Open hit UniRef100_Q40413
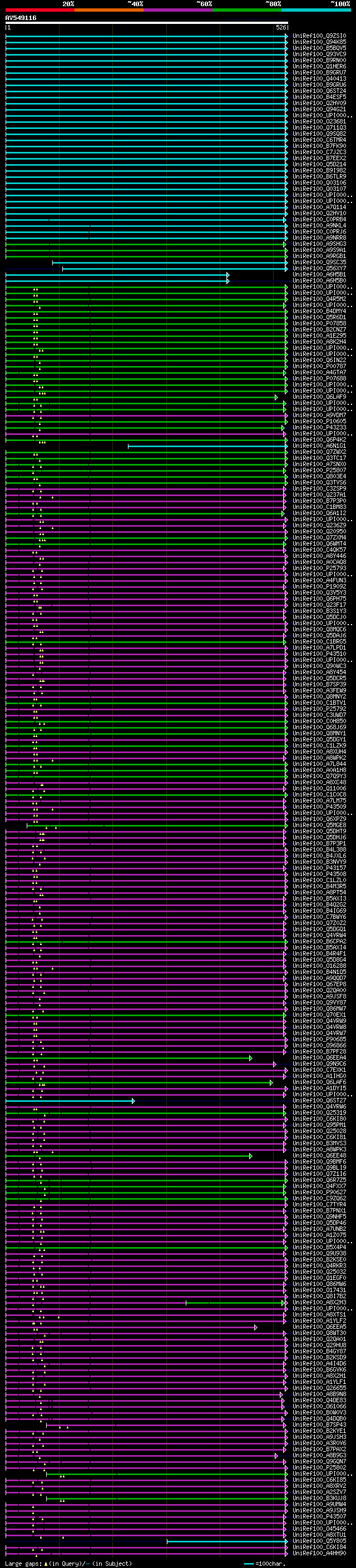The height and width of the screenshot is (1568, 356). [319, 78]
